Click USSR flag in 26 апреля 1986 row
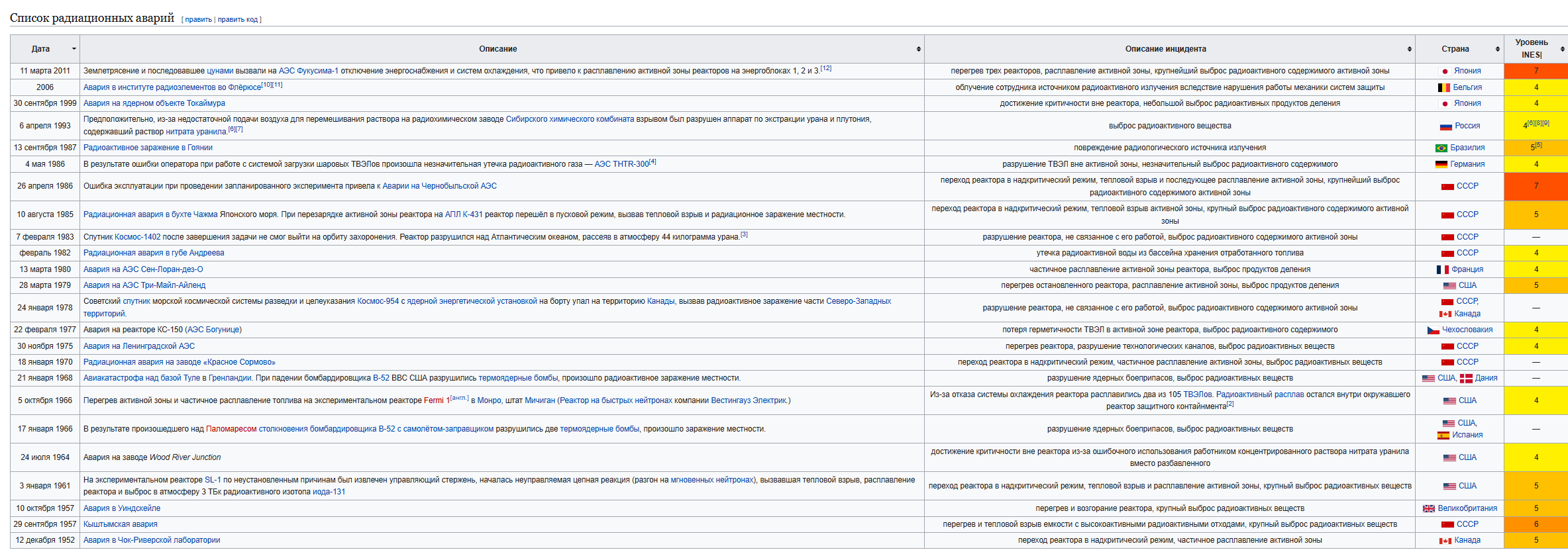Image resolution: width=1568 pixels, height=554 pixels. tap(1447, 187)
